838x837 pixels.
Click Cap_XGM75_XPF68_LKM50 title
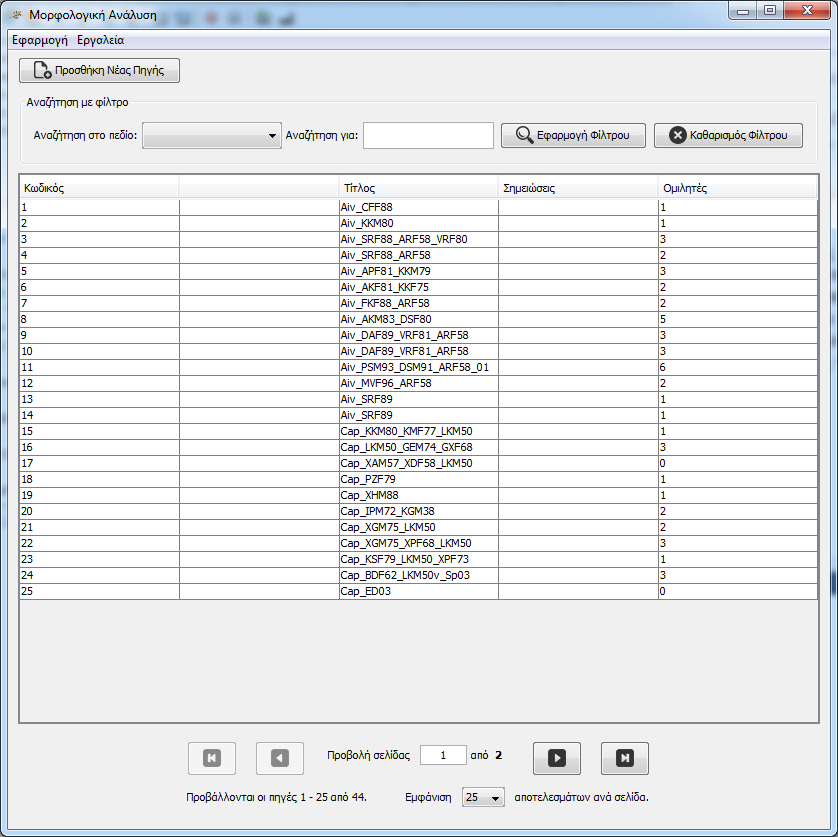[418, 544]
